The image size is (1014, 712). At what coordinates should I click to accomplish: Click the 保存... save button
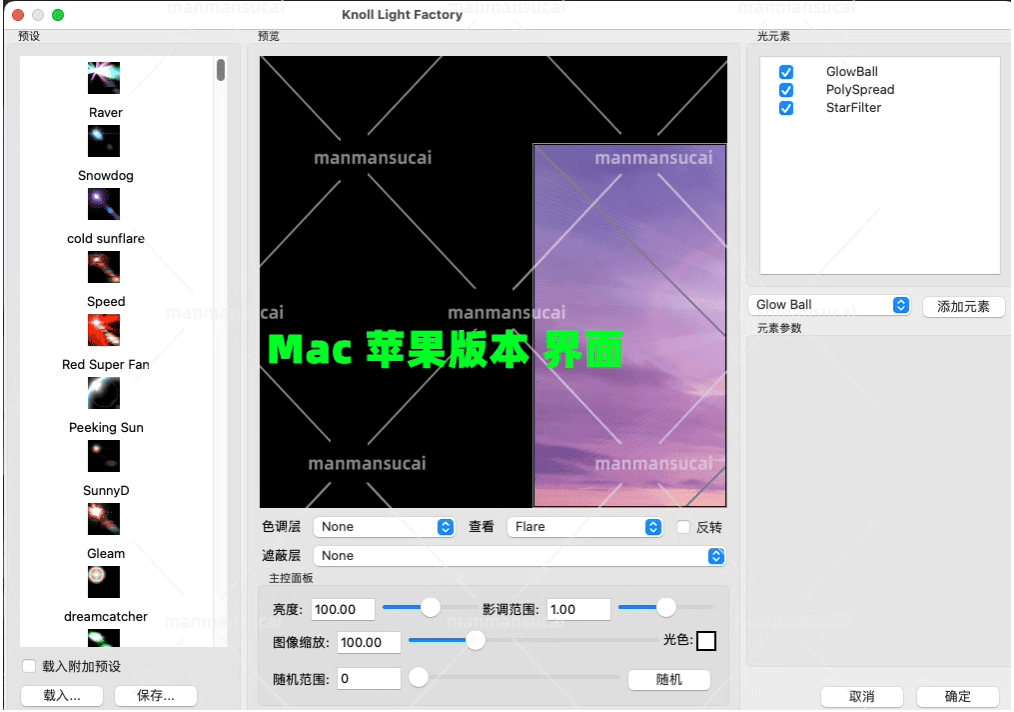pos(156,696)
